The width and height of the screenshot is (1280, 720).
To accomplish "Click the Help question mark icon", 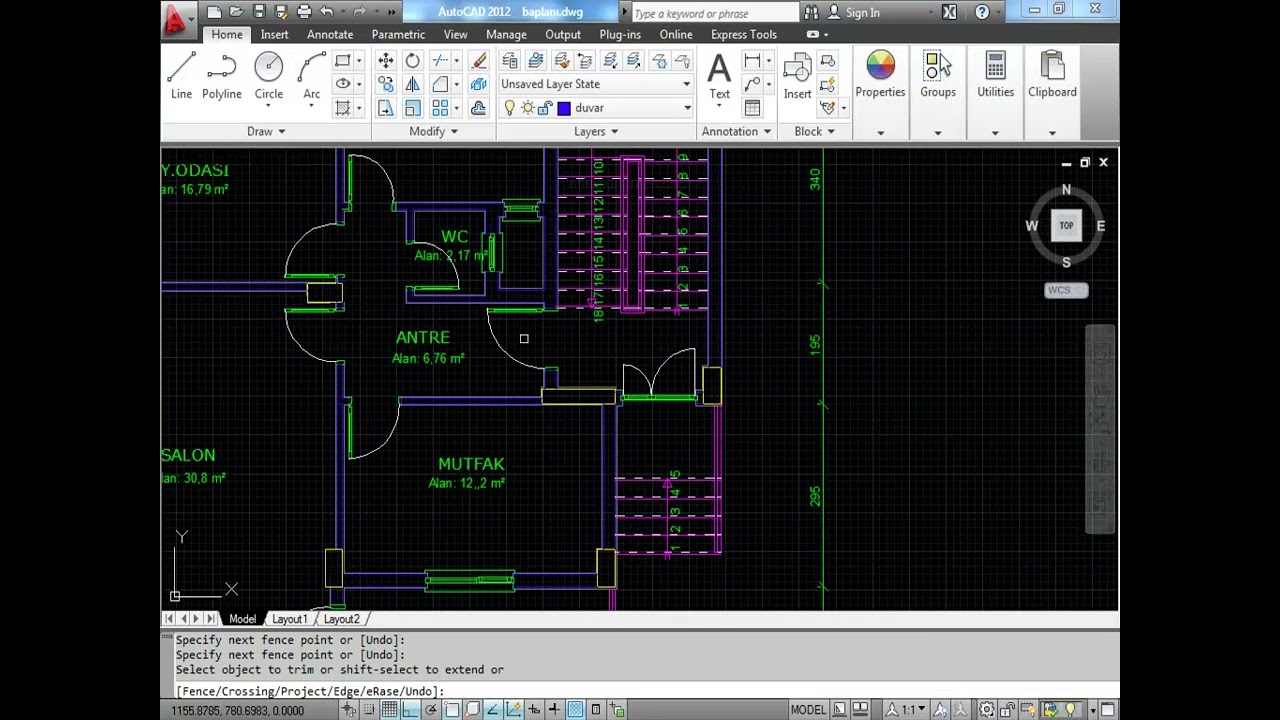I will [982, 12].
